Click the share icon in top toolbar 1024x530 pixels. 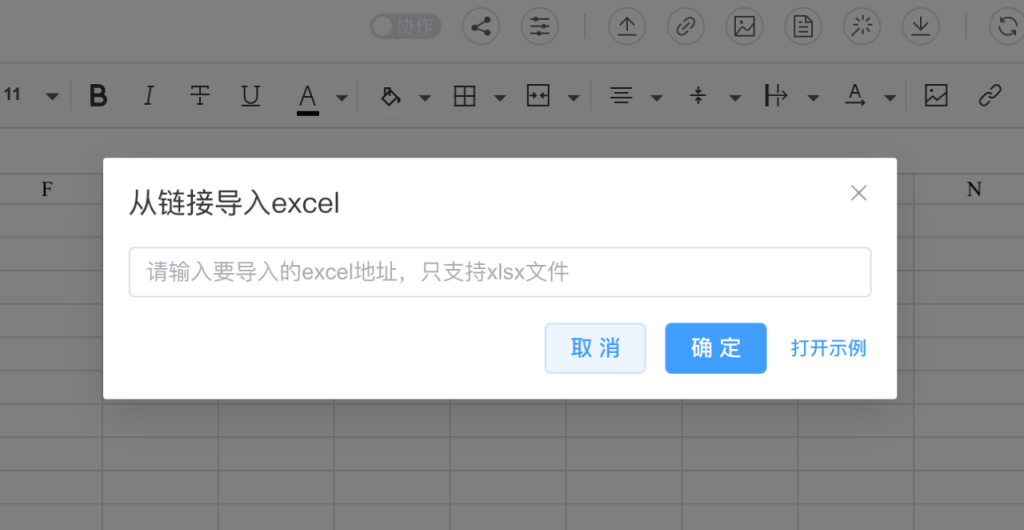(x=481, y=27)
